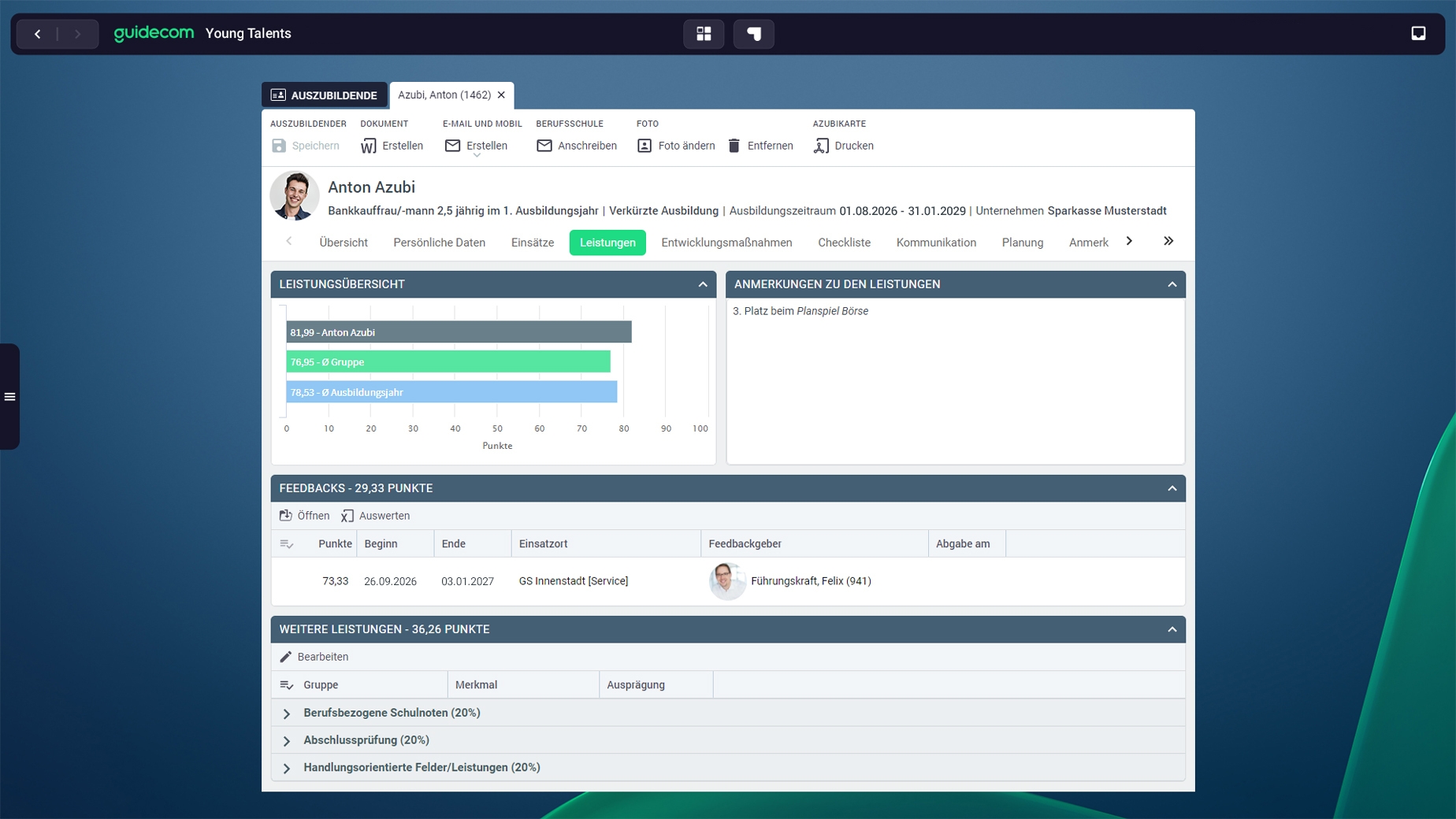The height and width of the screenshot is (819, 1456).
Task: Go forward with the right arrow icon
Action: (77, 34)
